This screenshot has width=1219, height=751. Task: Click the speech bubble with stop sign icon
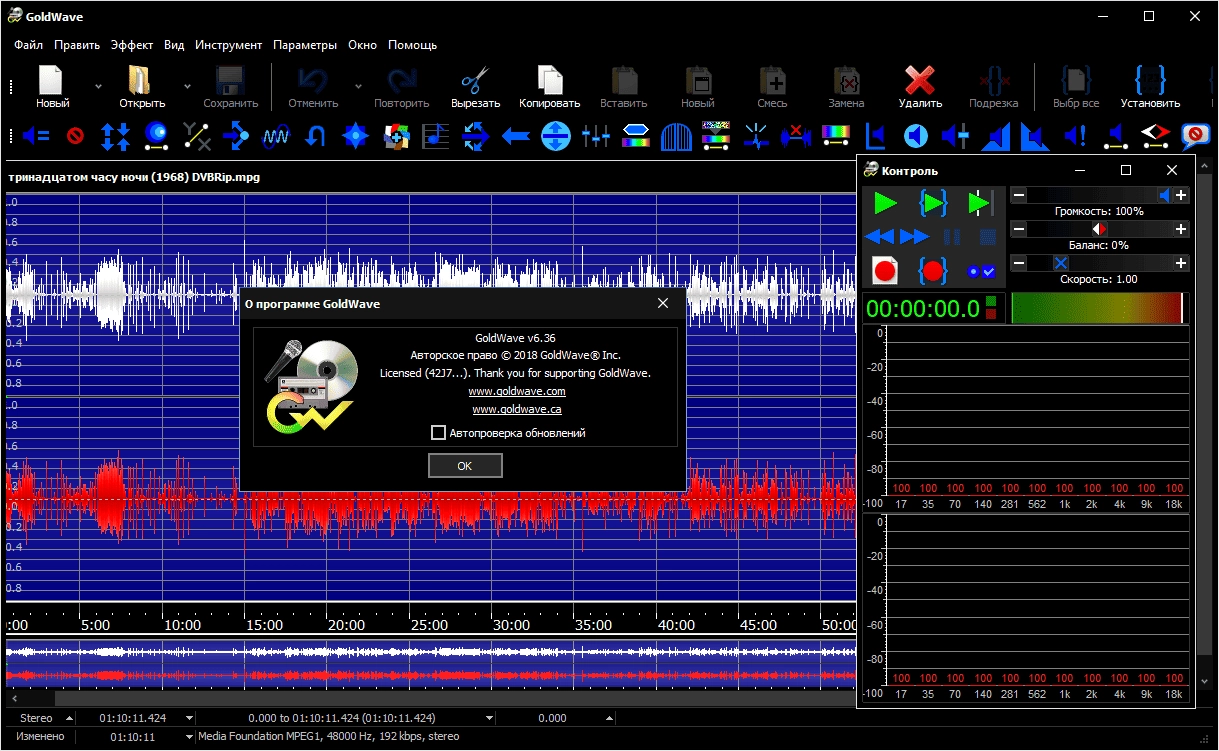coord(1195,135)
